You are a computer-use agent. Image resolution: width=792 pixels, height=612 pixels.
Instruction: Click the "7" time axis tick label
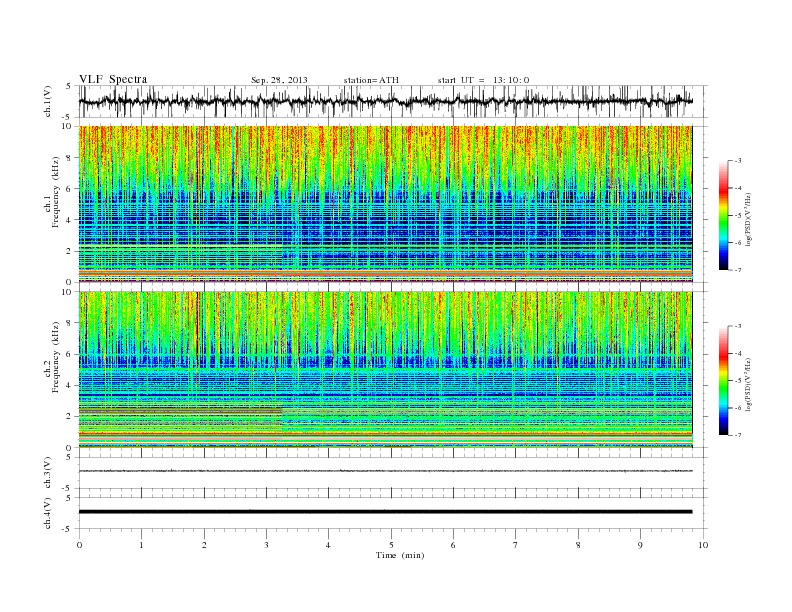click(x=516, y=545)
